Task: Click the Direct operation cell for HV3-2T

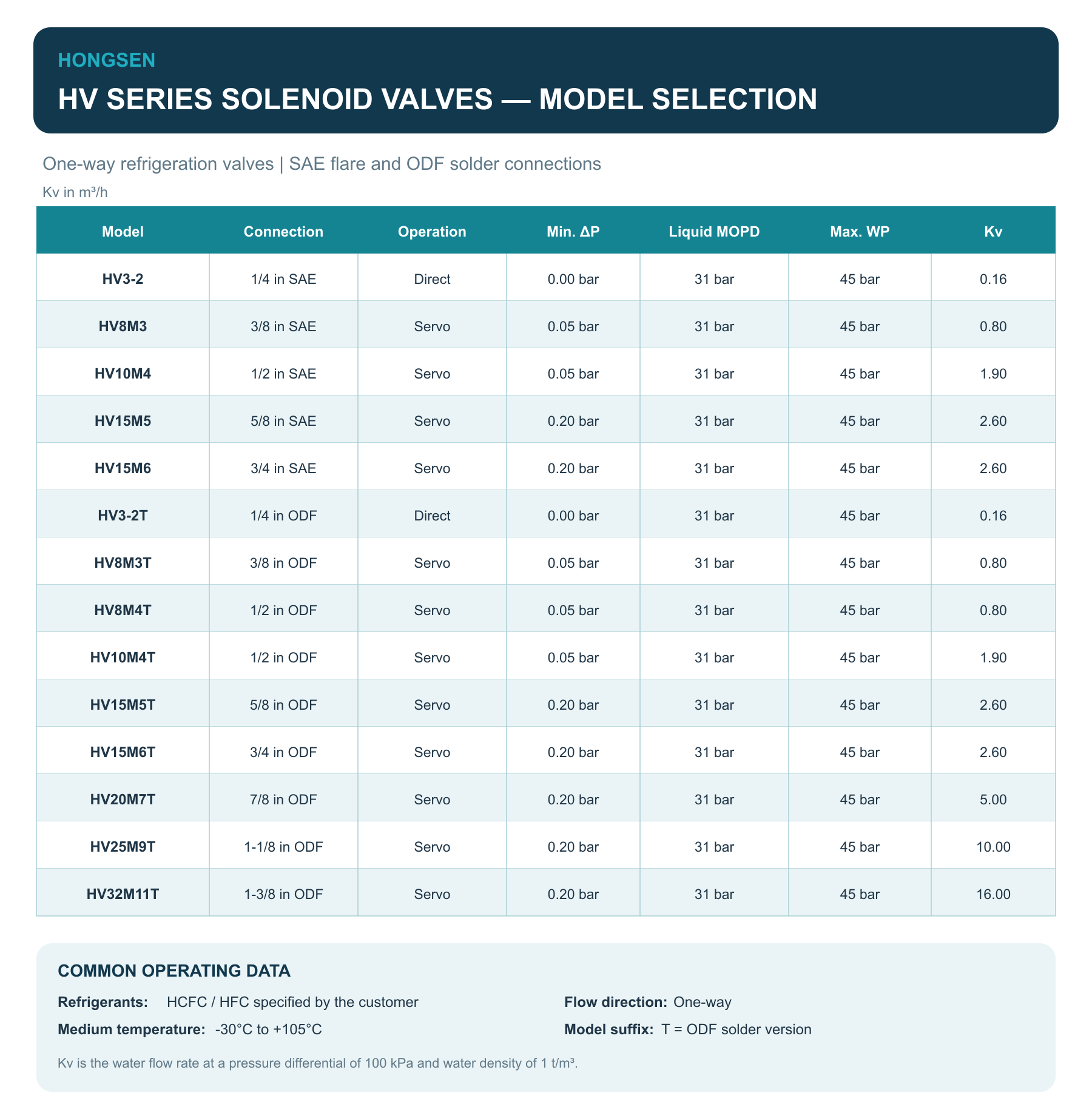Action: 432,516
